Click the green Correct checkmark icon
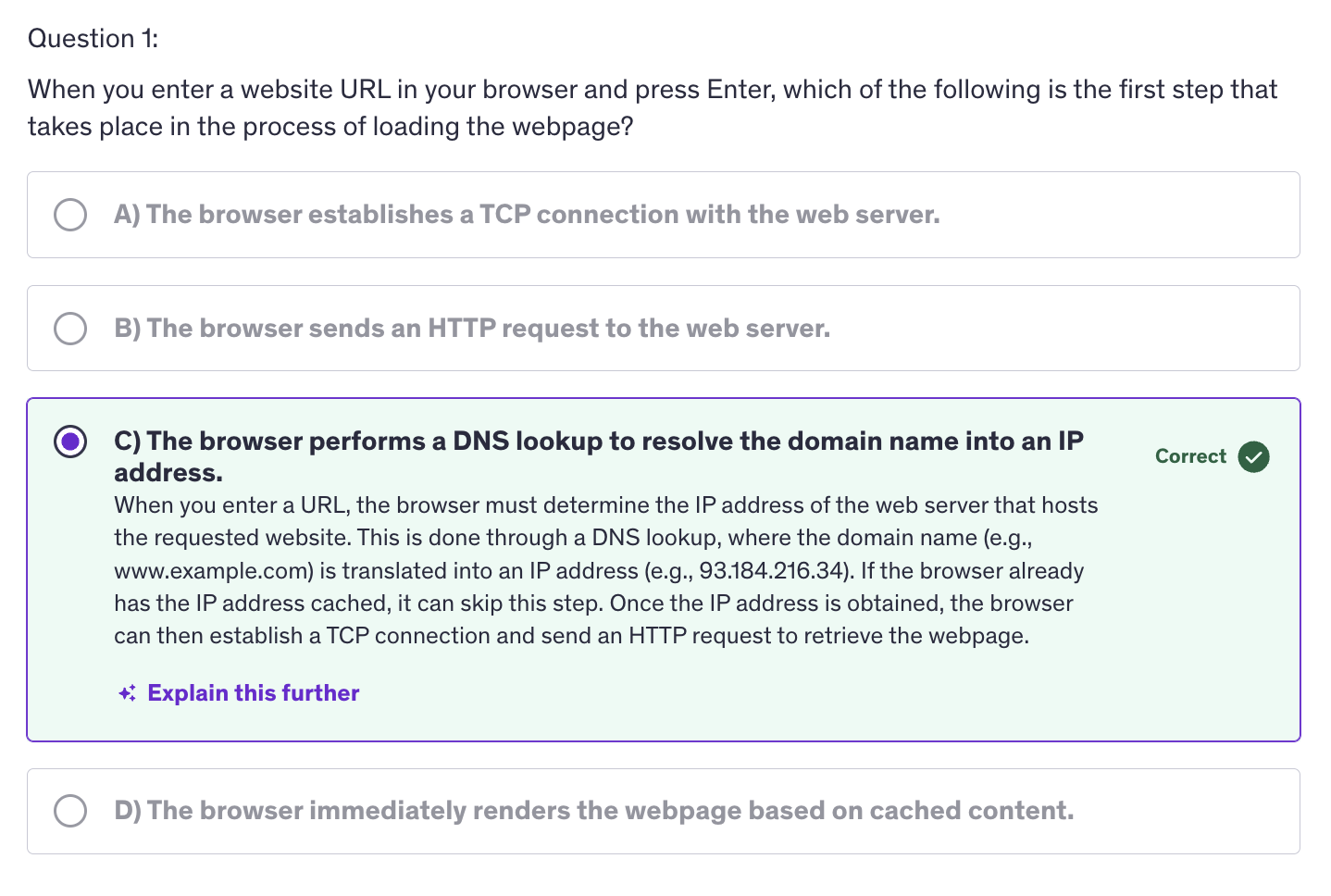1331x896 pixels. (1253, 456)
